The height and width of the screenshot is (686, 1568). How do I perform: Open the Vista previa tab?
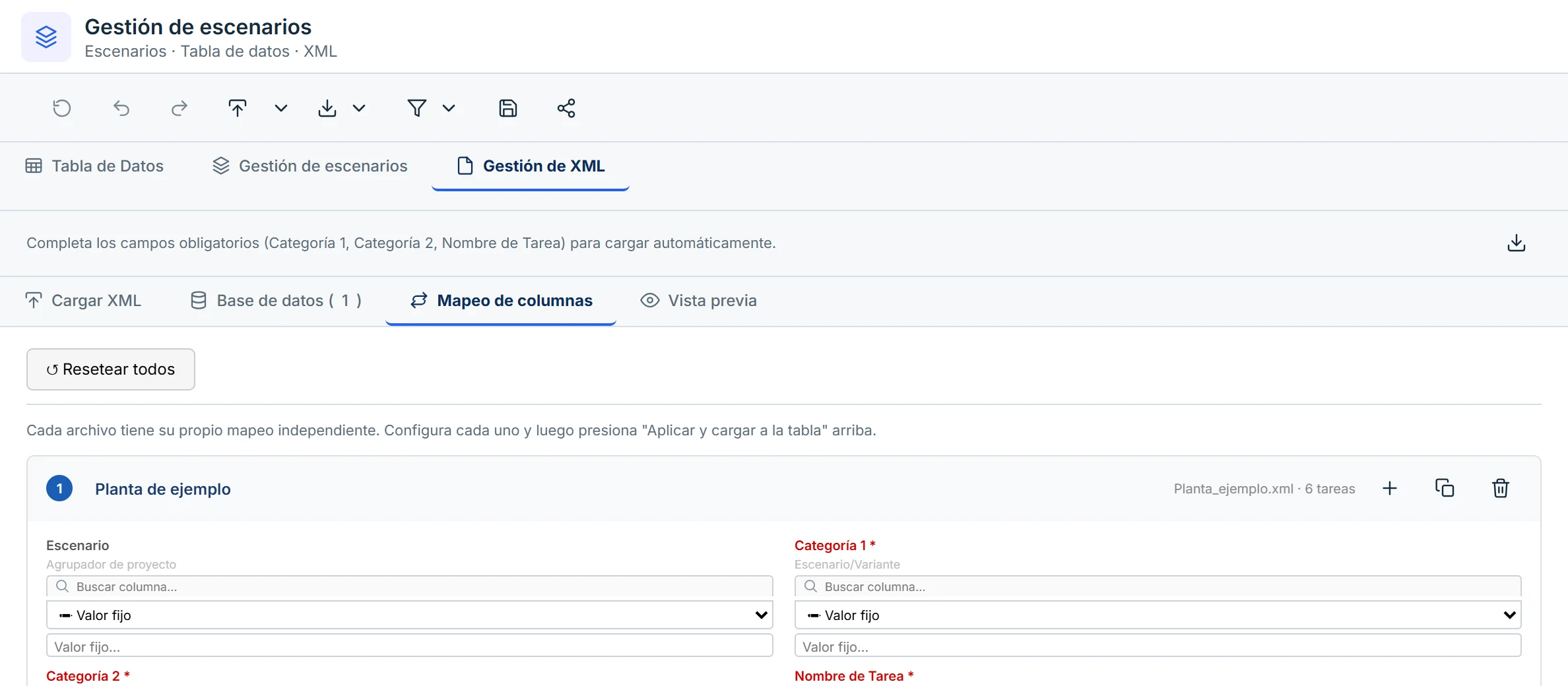[x=699, y=301]
